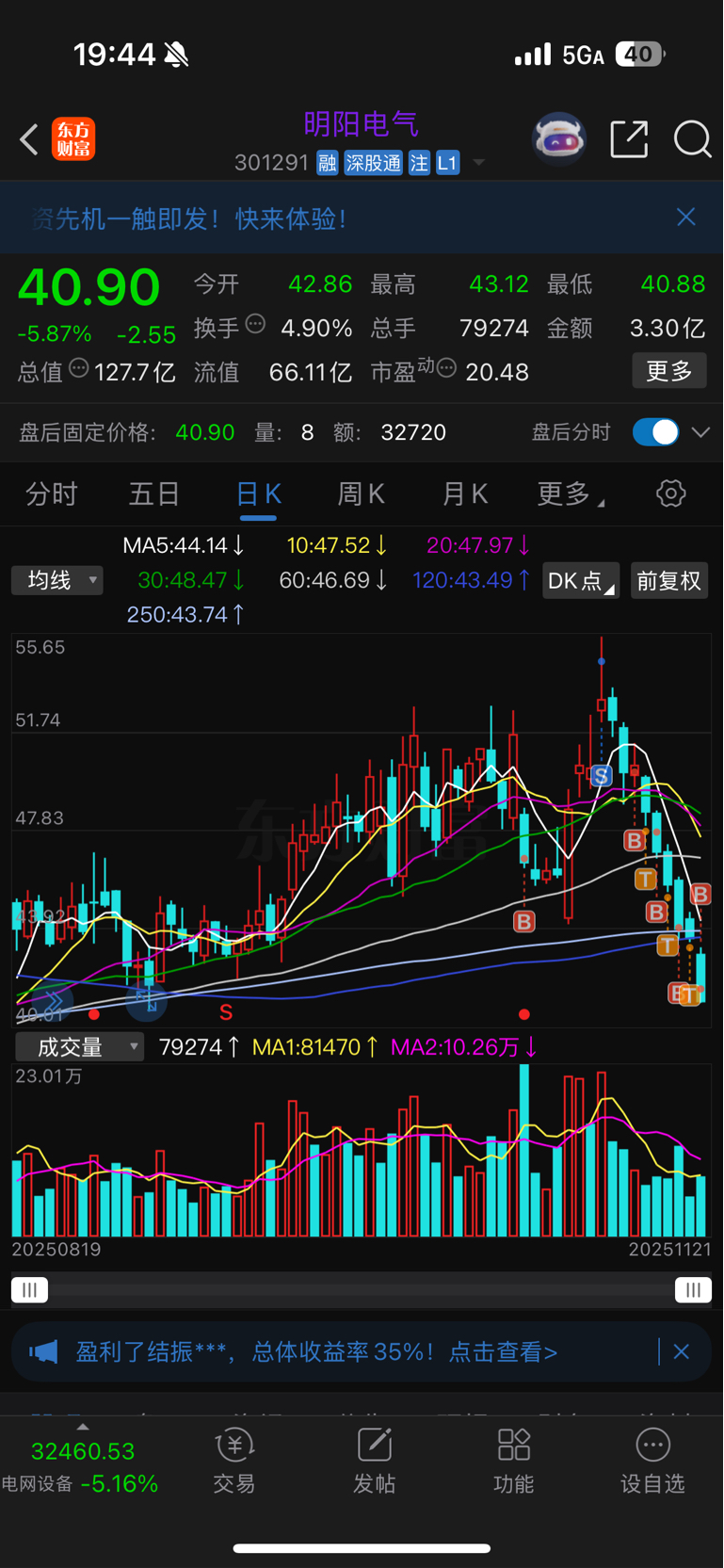
Task: Open chart settings gear icon
Action: tap(671, 493)
